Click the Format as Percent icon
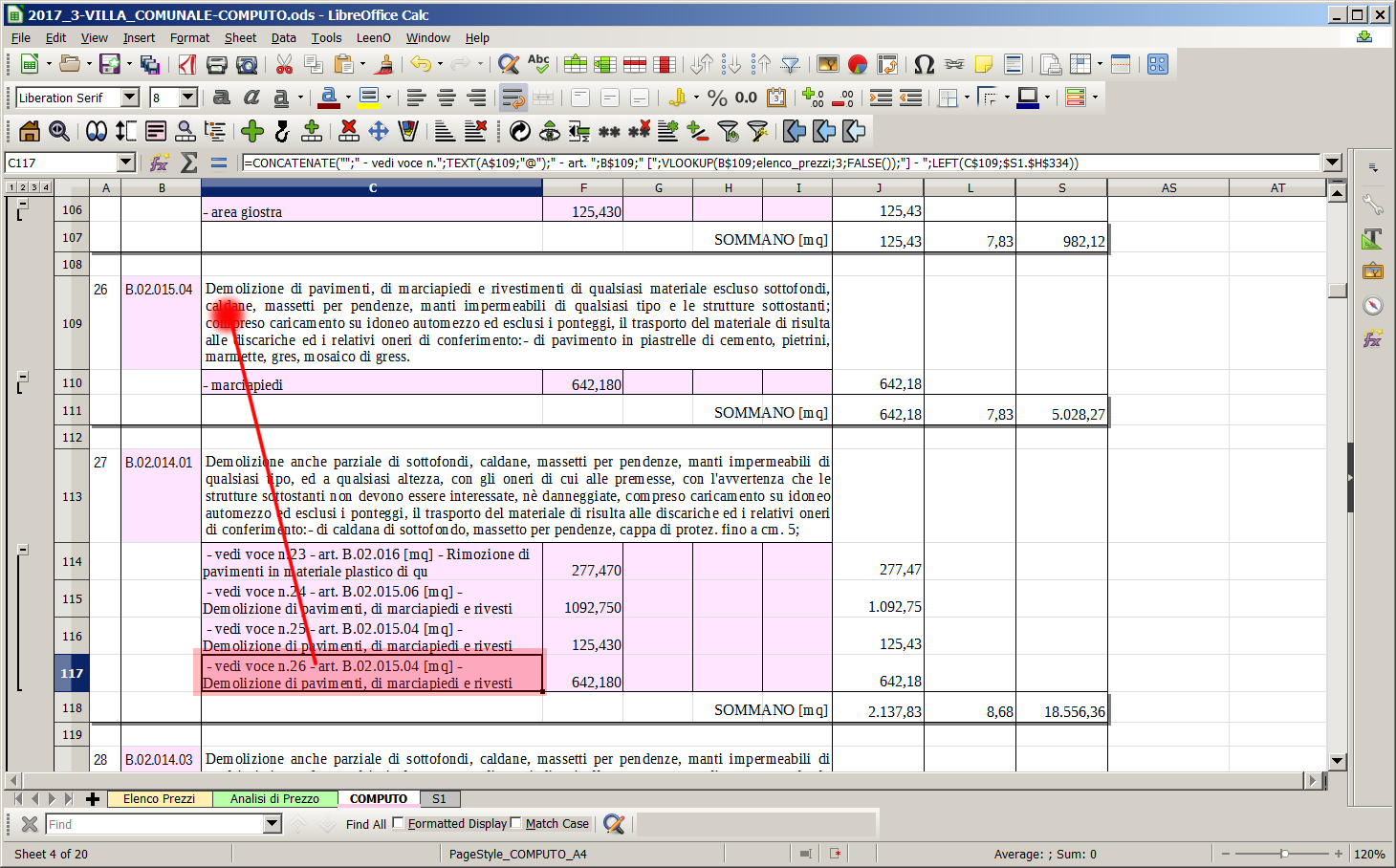 coord(717,98)
